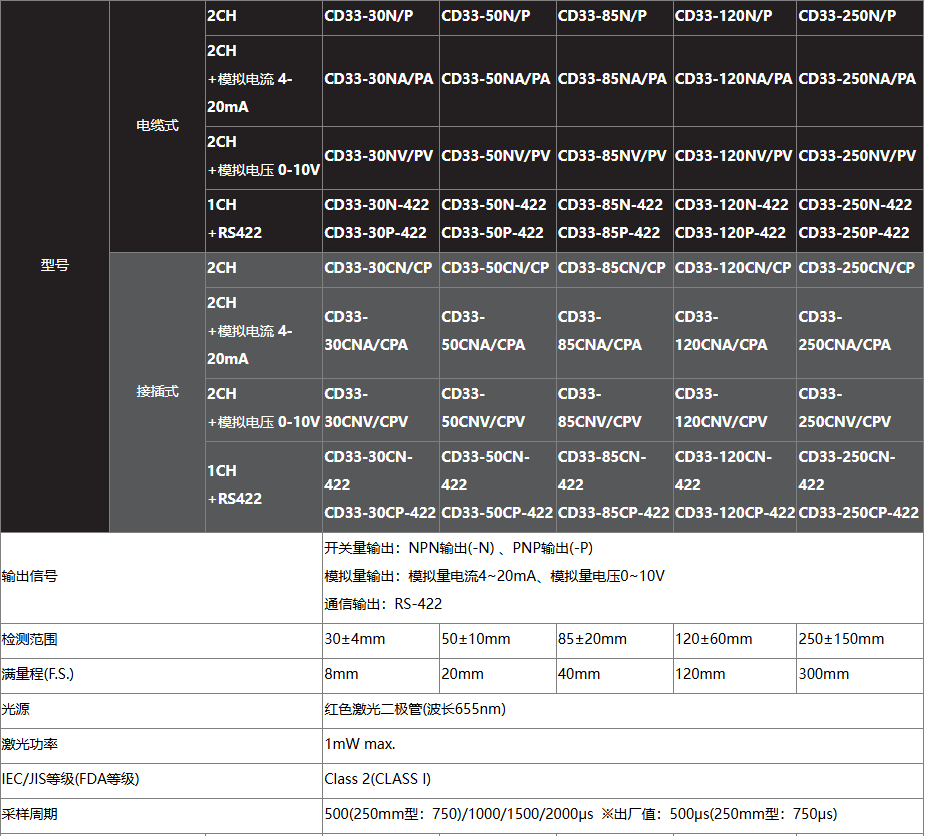Click the CD33-30N/P model cell

(368, 16)
